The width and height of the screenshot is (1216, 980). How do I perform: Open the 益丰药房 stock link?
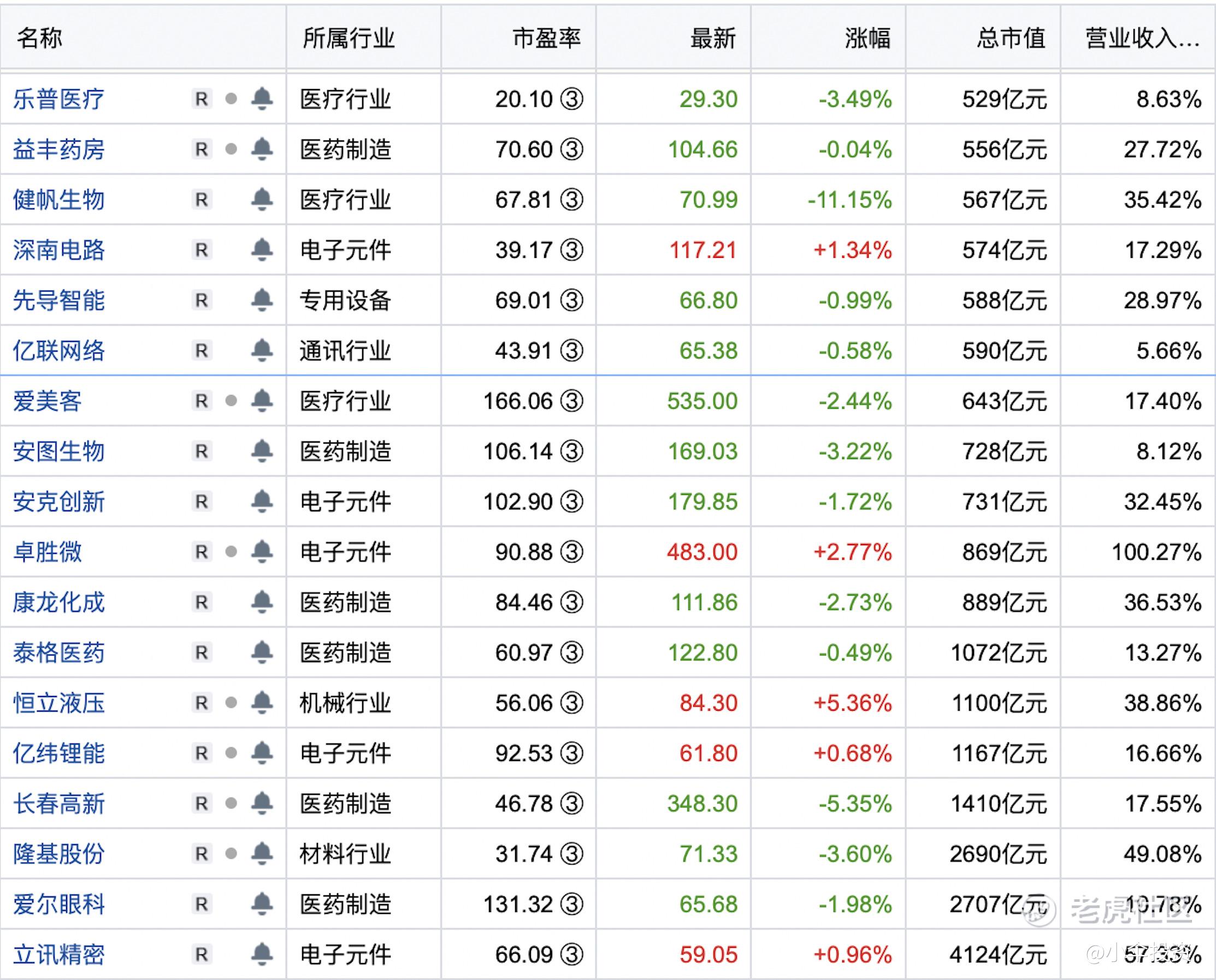(58, 150)
